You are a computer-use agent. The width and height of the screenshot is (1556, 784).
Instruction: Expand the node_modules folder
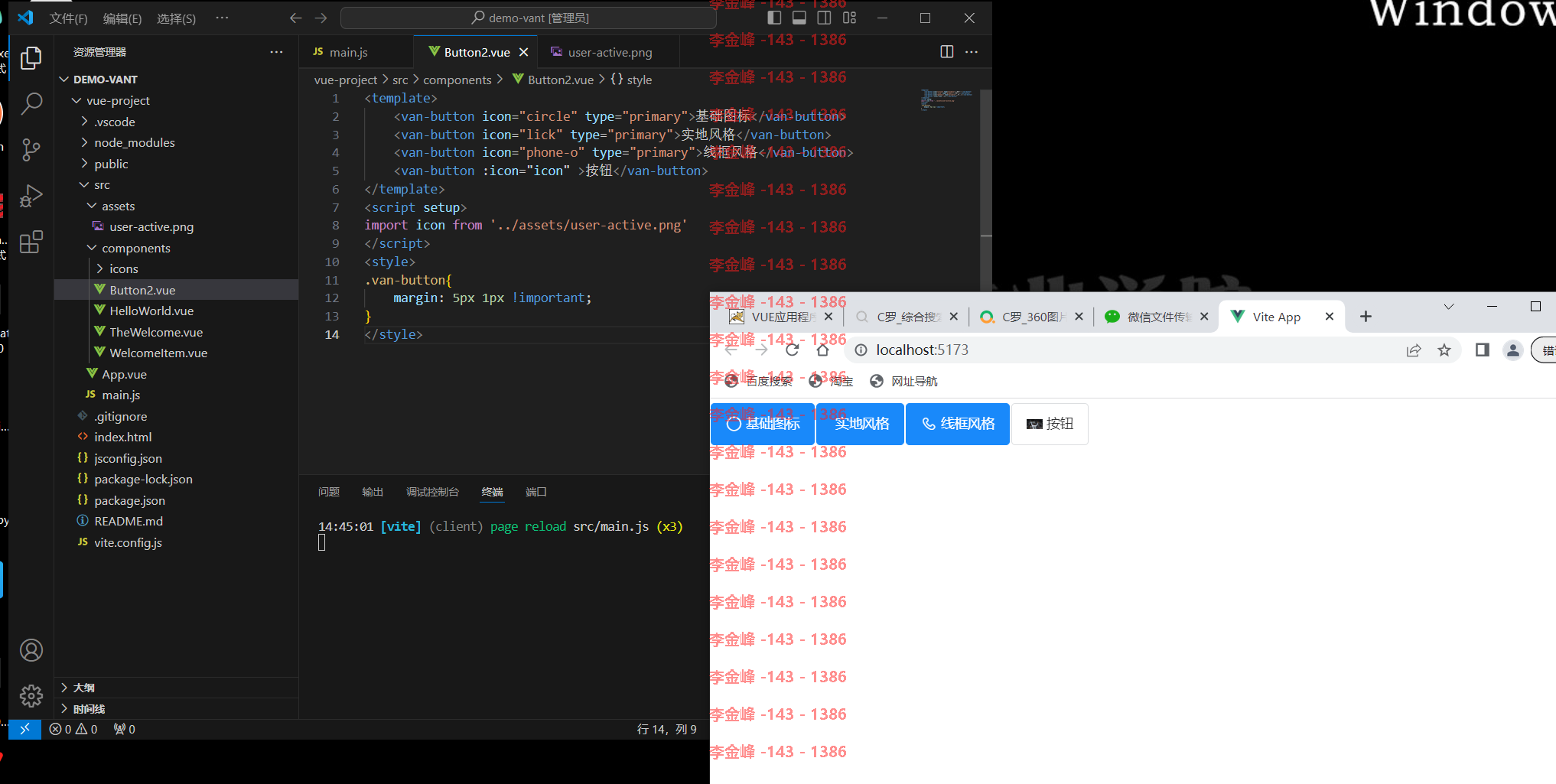tap(84, 142)
